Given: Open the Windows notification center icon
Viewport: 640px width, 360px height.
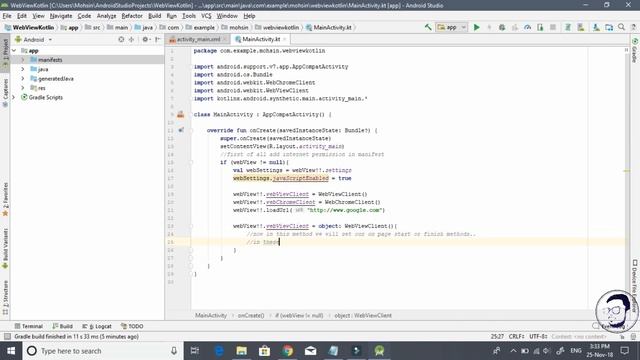Looking at the screenshot, I should pos(624,351).
